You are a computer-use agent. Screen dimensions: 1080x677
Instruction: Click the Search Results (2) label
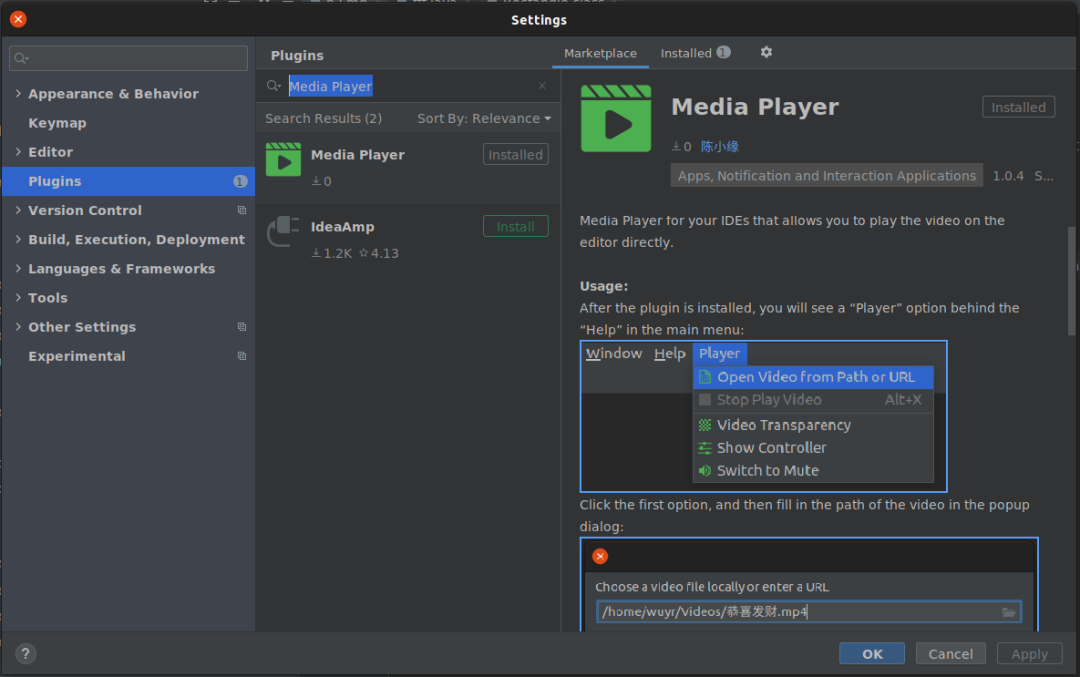324,118
